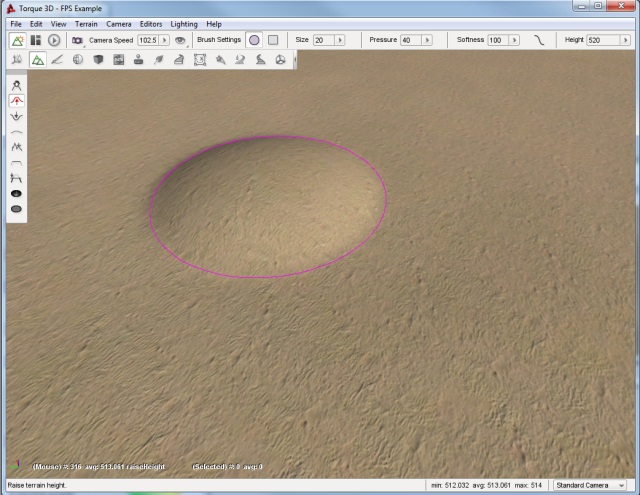This screenshot has width=640, height=495.
Task: Click the Play Game button in toolbar
Action: [x=54, y=40]
